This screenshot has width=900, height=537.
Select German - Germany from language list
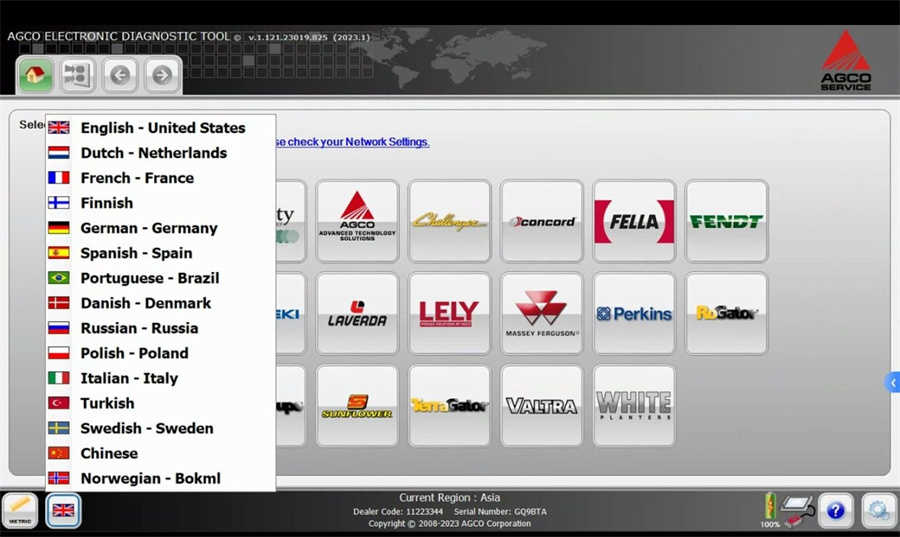148,228
